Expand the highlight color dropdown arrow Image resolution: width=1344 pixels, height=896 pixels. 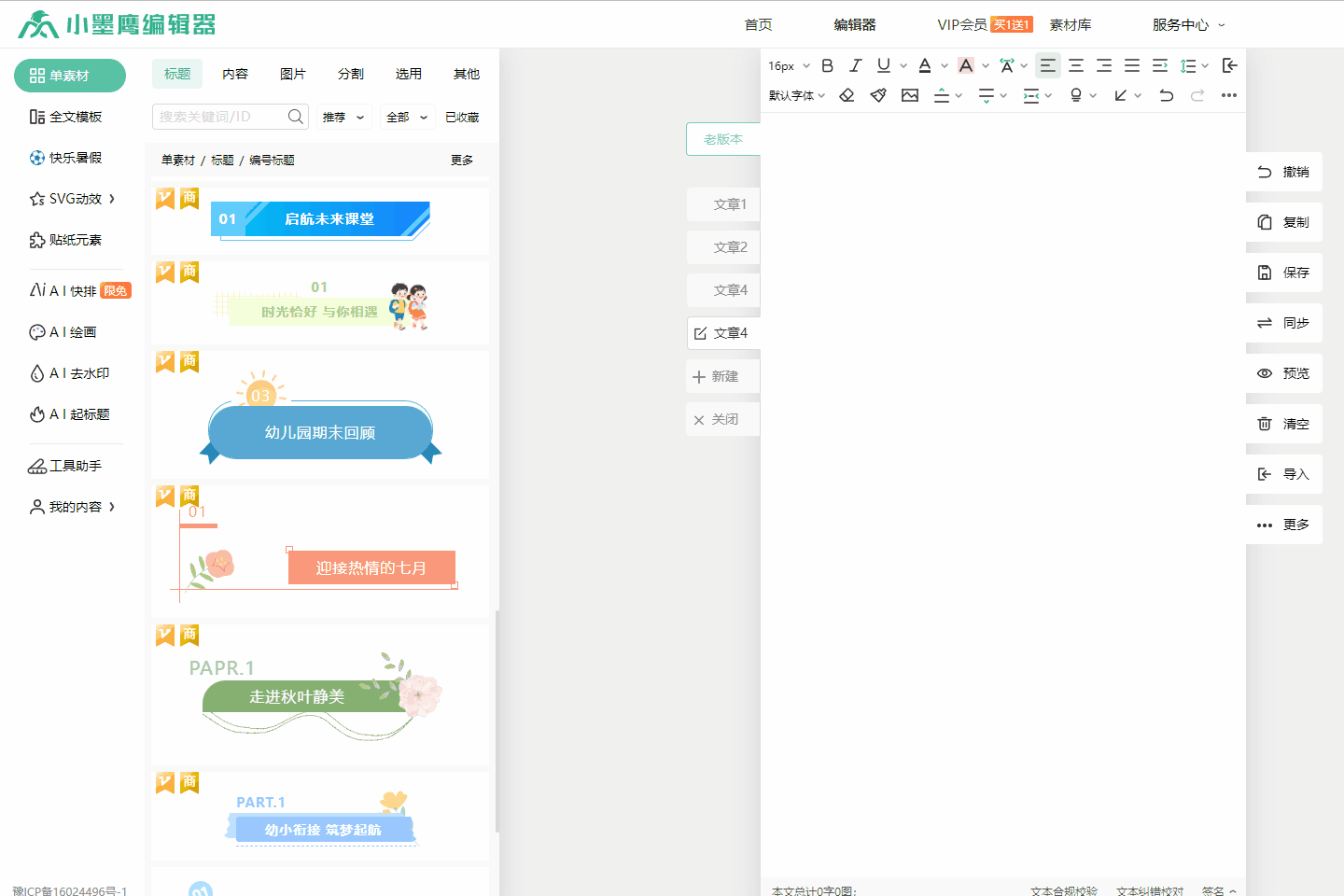pyautogui.click(x=986, y=66)
